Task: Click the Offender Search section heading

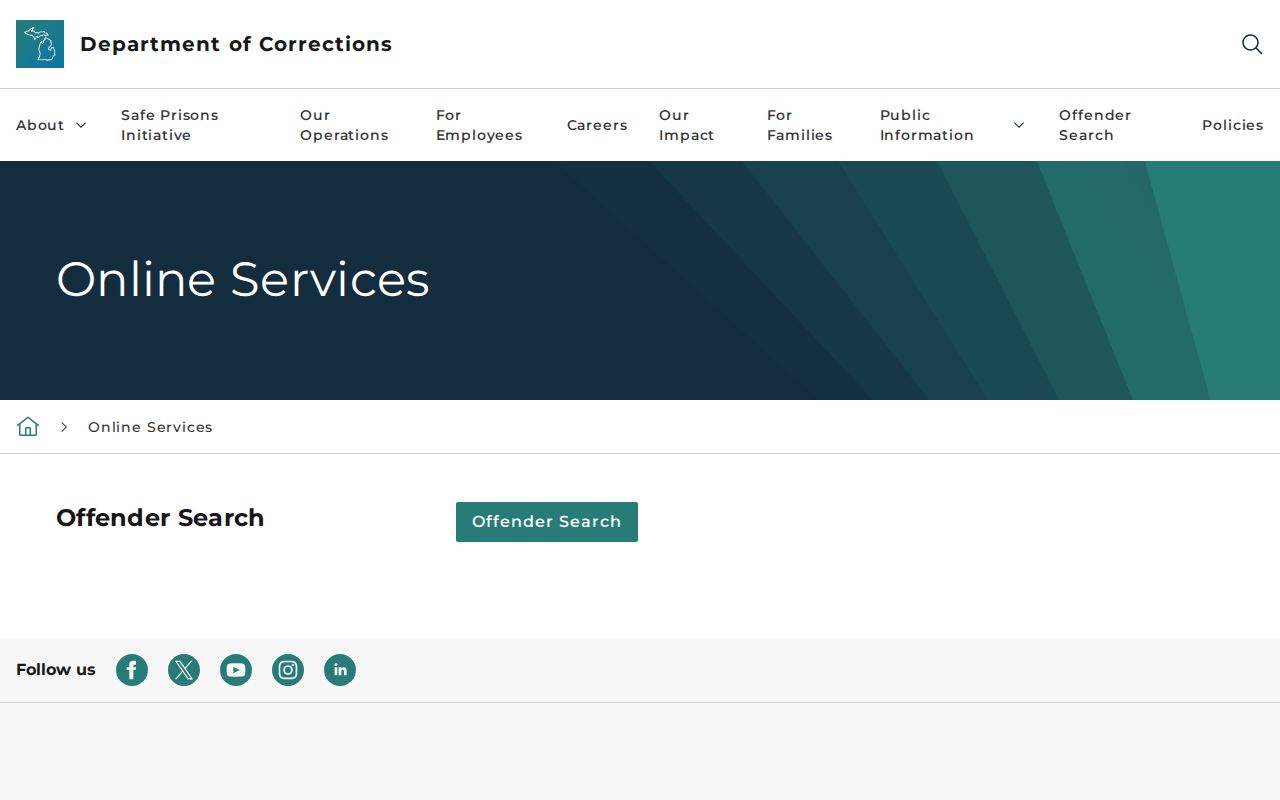Action: point(160,518)
